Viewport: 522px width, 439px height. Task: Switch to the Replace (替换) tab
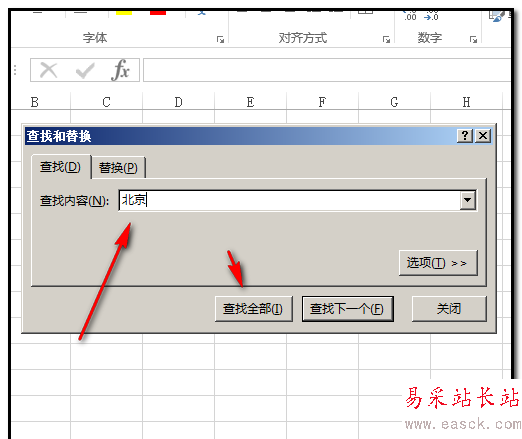[x=118, y=167]
